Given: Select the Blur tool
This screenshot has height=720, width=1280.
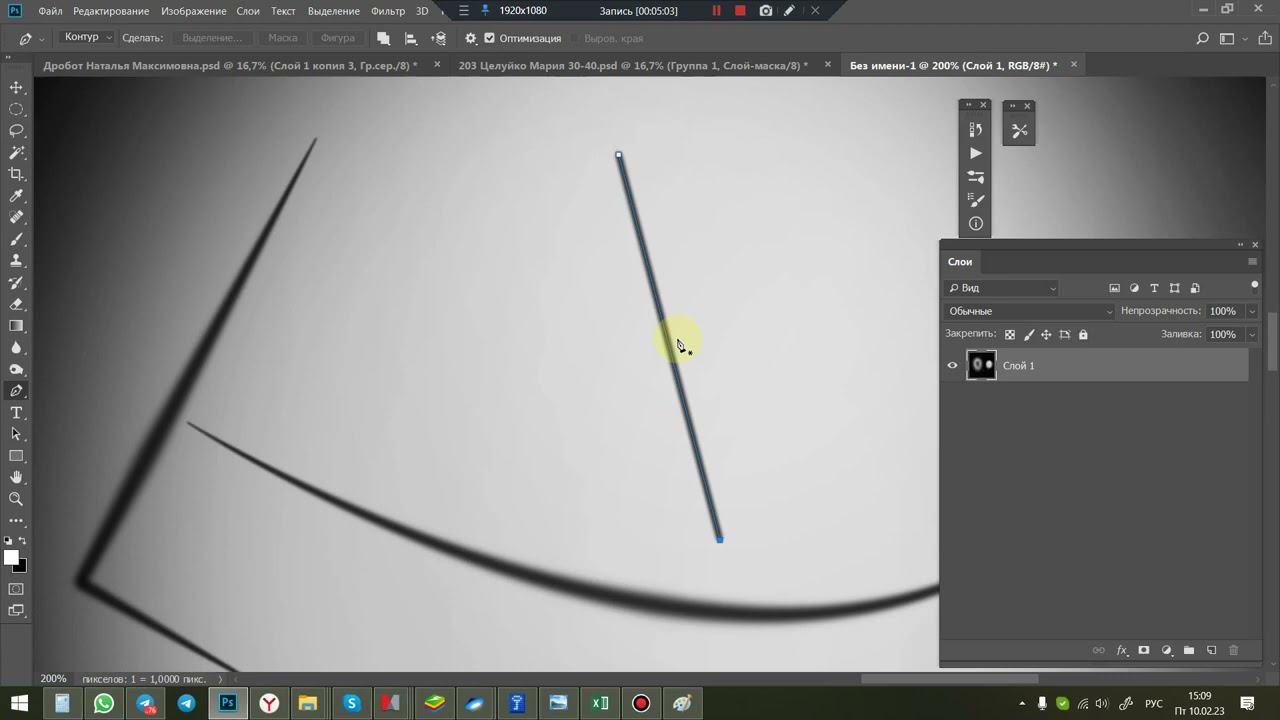Looking at the screenshot, I should (17, 348).
